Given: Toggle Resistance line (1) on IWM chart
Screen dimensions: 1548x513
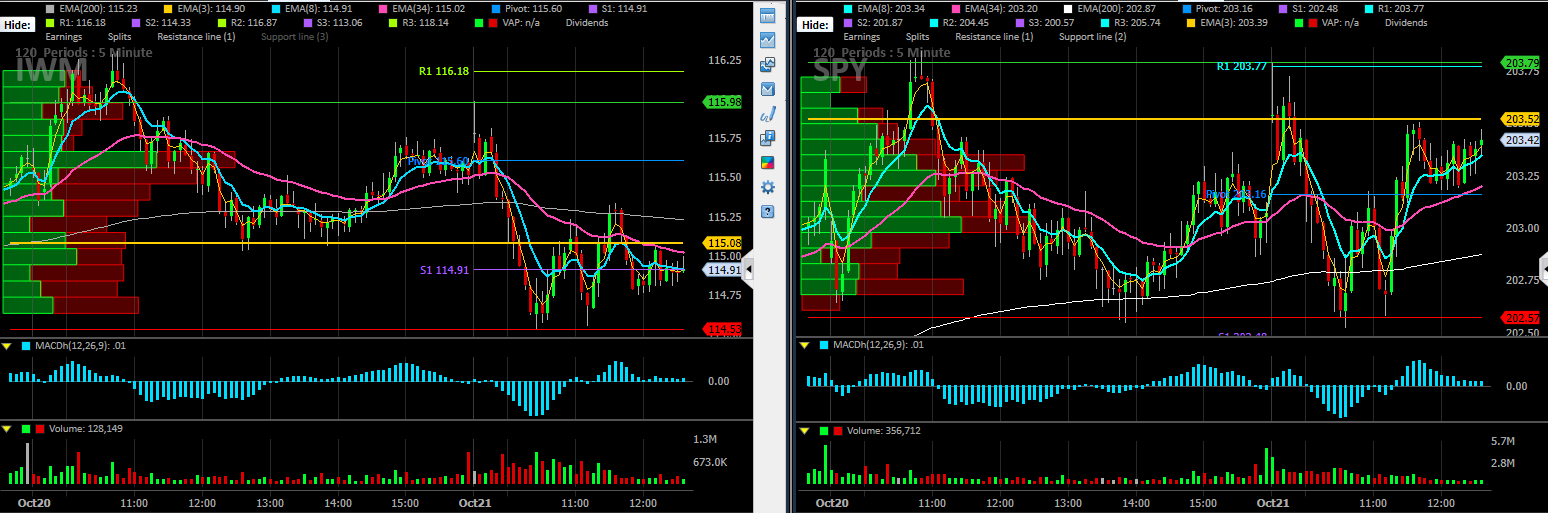Looking at the screenshot, I should point(196,36).
